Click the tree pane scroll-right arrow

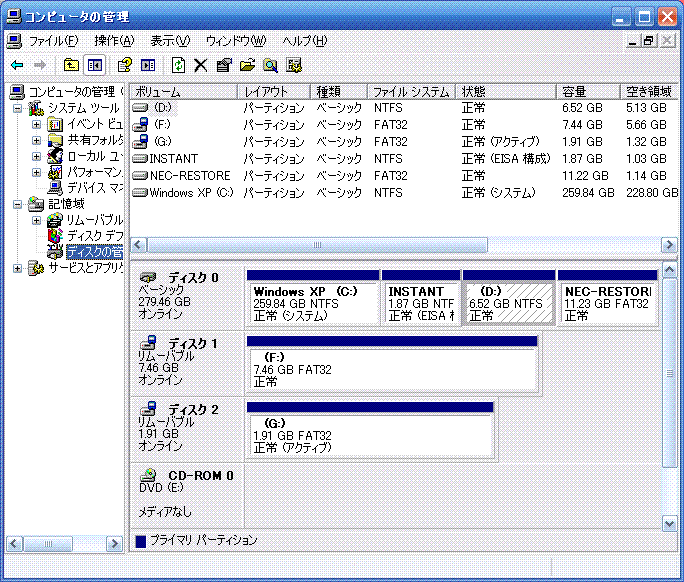[114, 544]
